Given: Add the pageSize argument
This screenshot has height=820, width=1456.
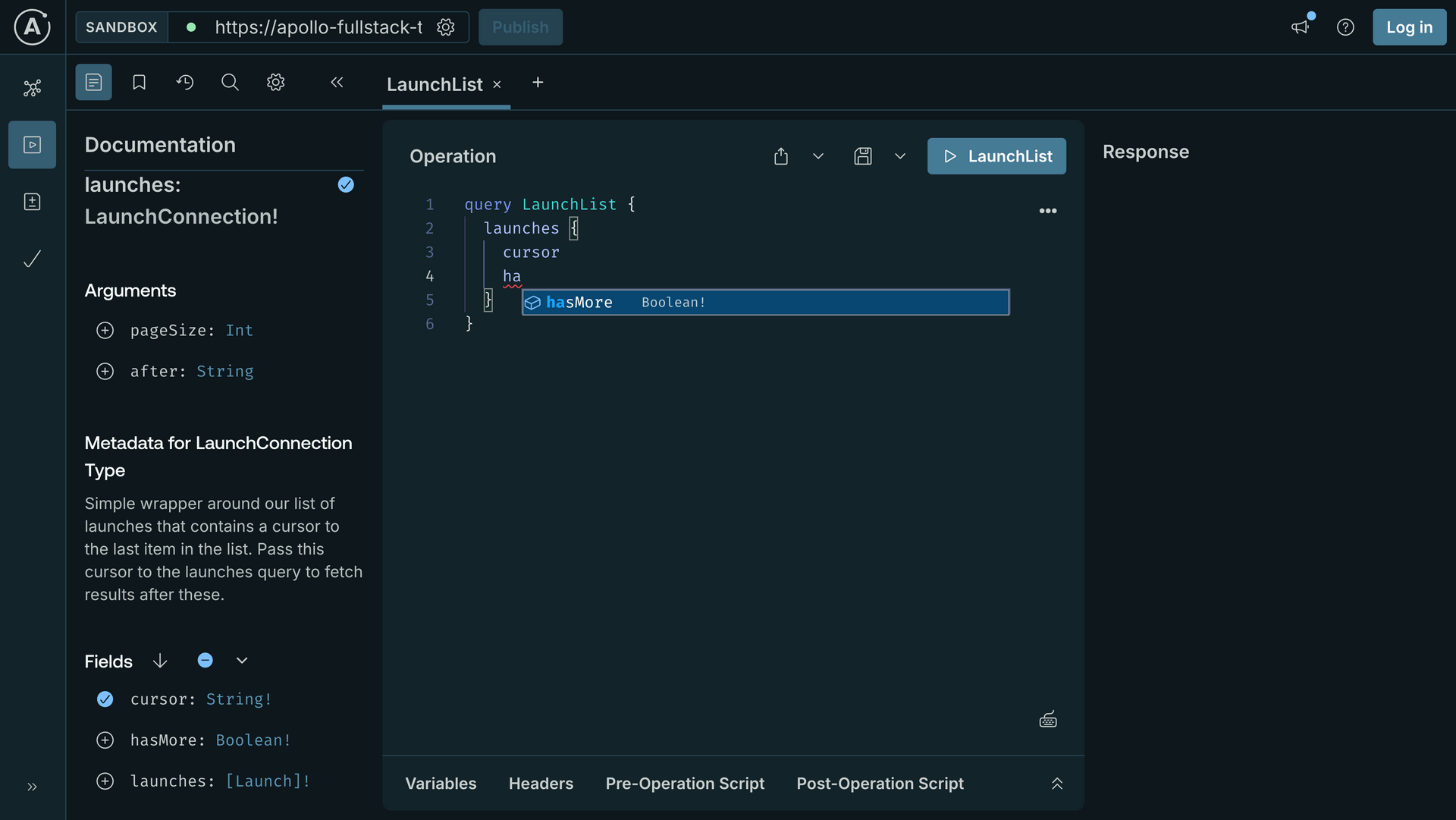Looking at the screenshot, I should [x=105, y=330].
